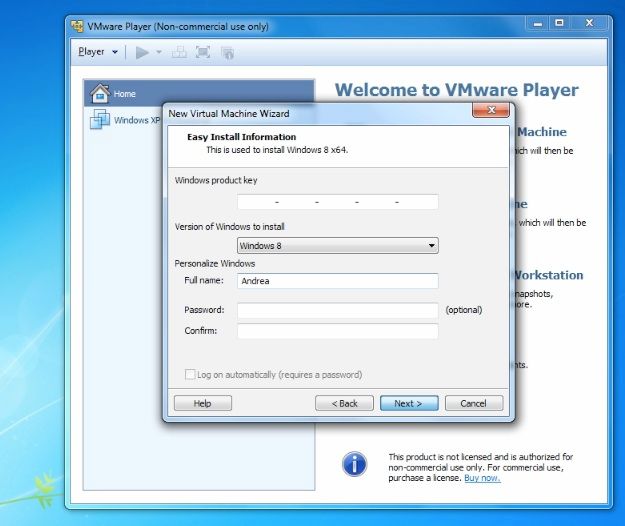Maximize the VMware Player window
Viewport: 625px width, 526px height.
click(560, 23)
